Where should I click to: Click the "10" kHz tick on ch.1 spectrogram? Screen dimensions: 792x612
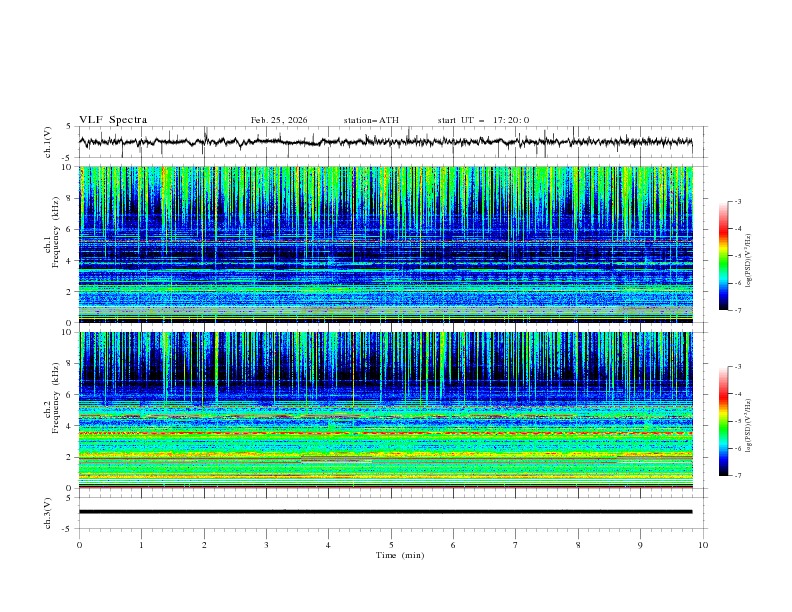68,167
